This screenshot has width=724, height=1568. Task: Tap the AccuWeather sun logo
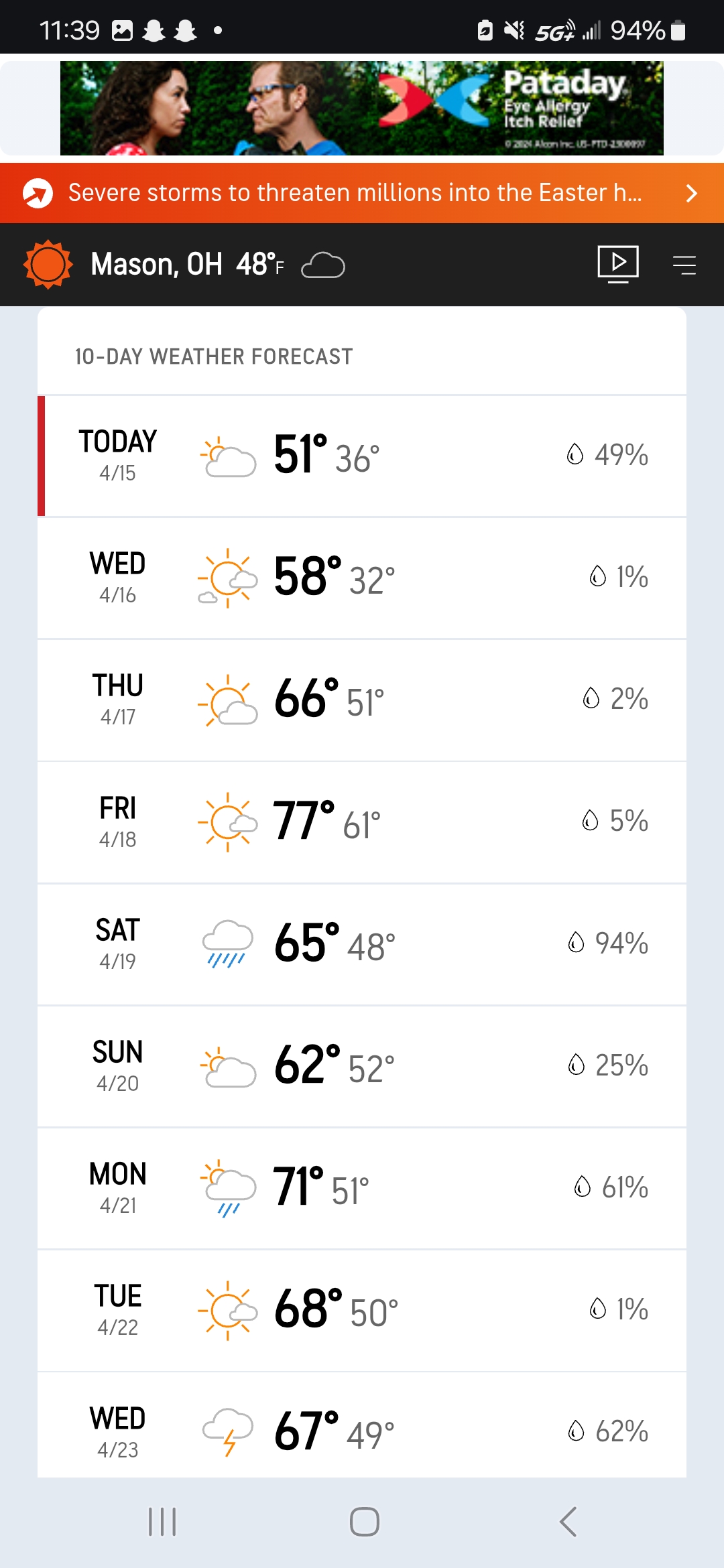(48, 265)
